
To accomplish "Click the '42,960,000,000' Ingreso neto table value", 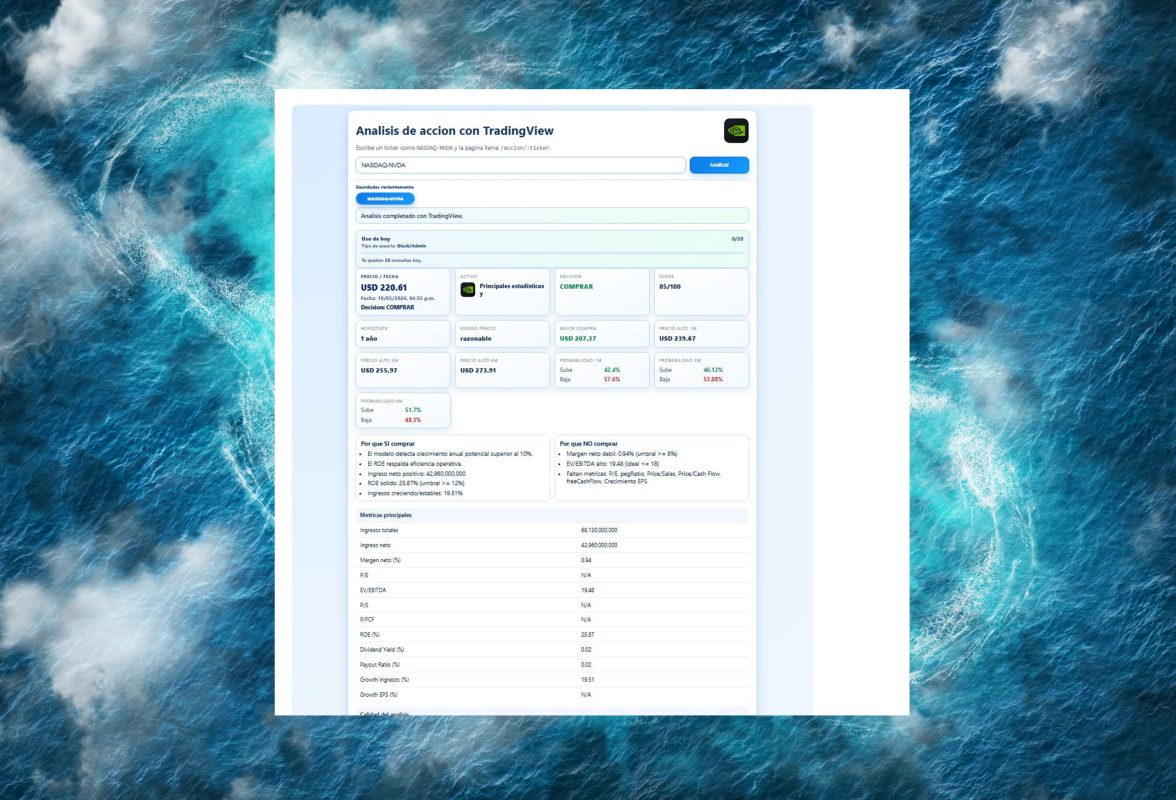I will pyautogui.click(x=599, y=545).
